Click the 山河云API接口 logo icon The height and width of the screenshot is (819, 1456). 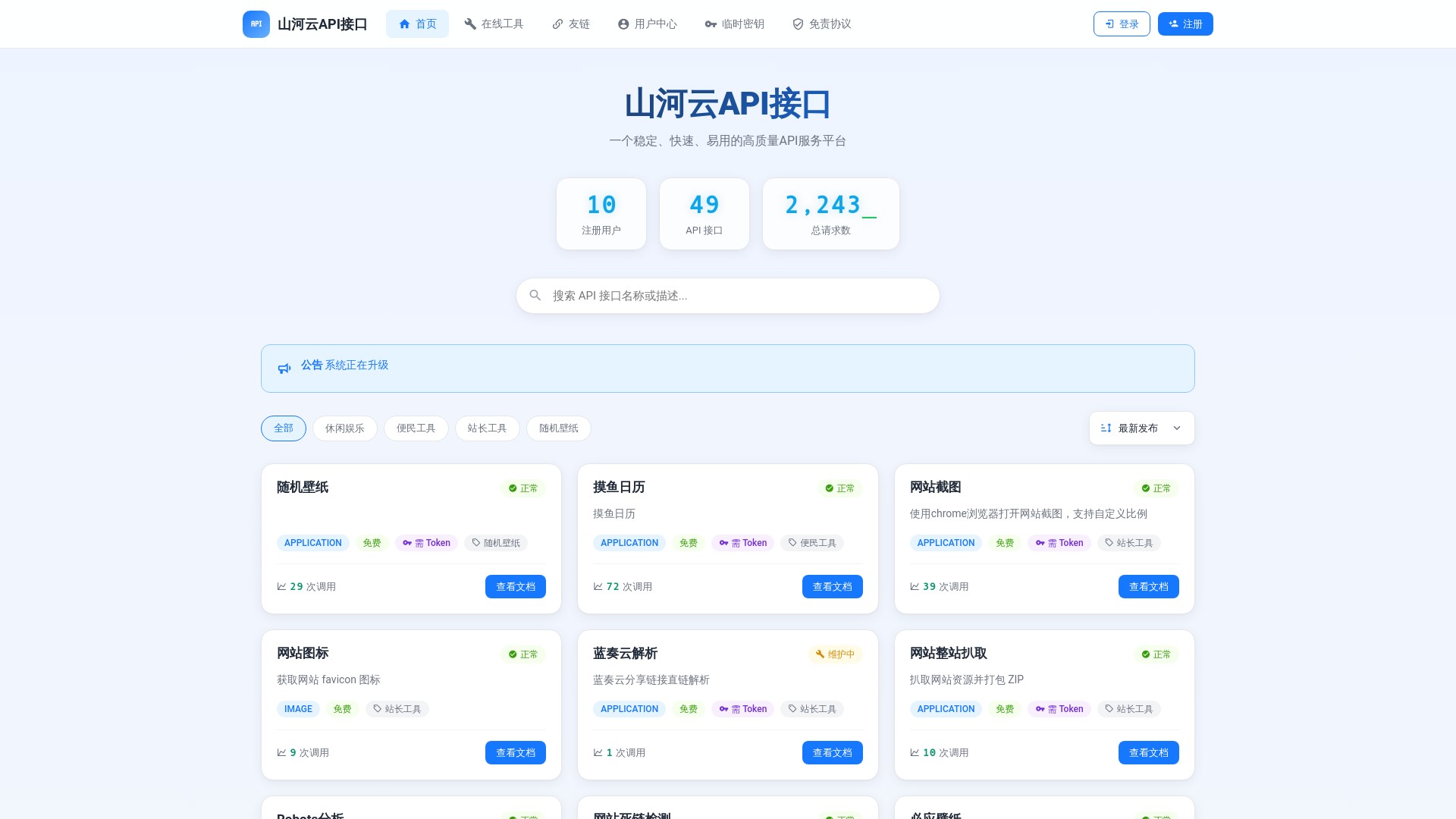click(256, 24)
